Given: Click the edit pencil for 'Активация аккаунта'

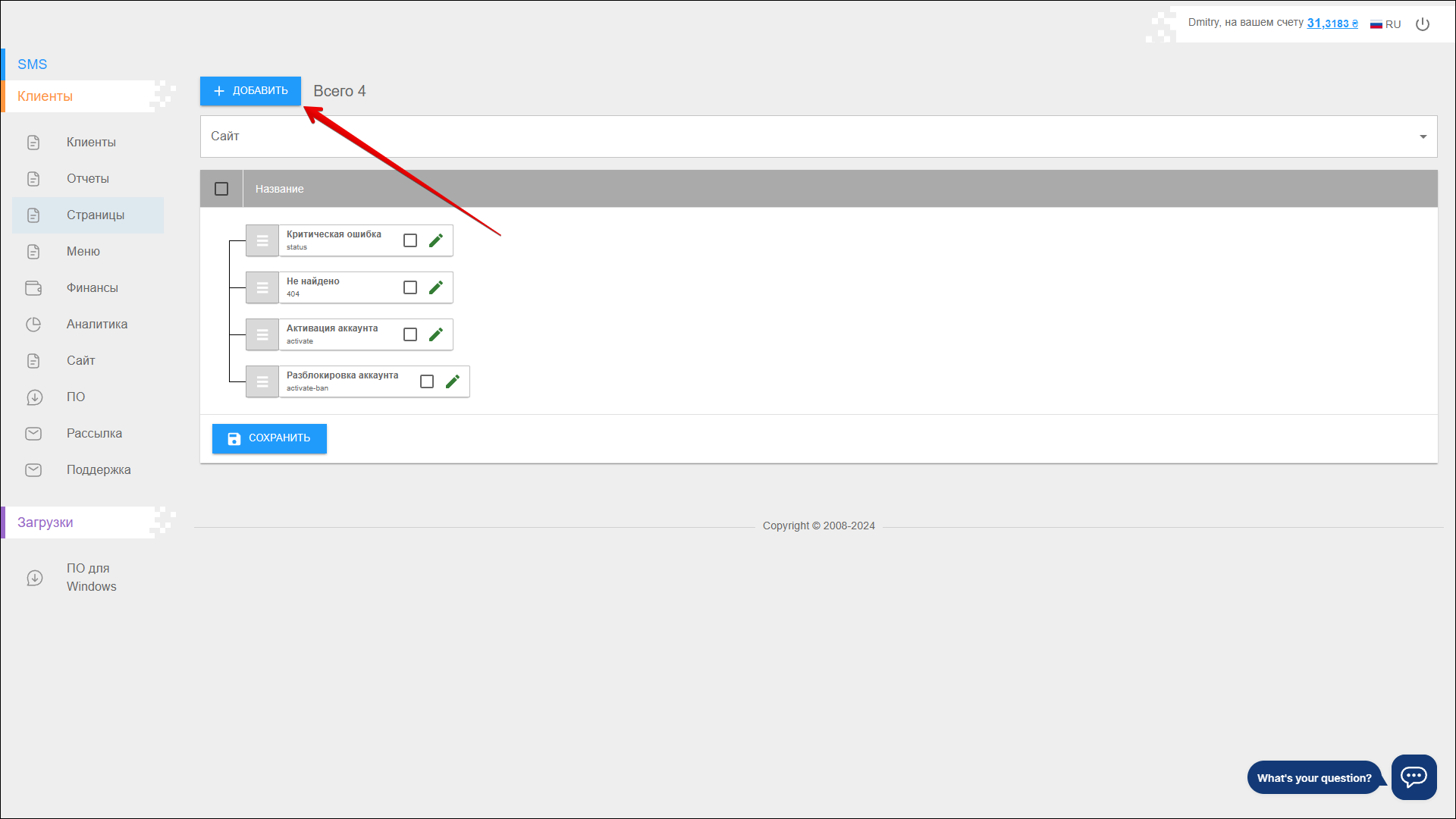Looking at the screenshot, I should (x=436, y=334).
